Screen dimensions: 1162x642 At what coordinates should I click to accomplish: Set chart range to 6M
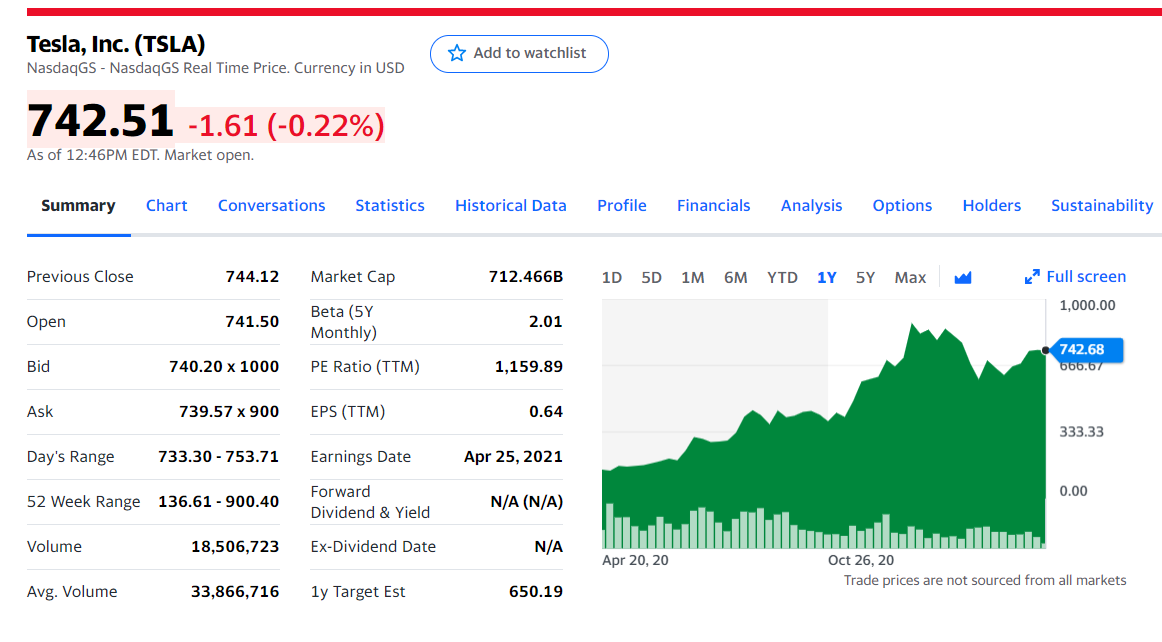tap(735, 277)
